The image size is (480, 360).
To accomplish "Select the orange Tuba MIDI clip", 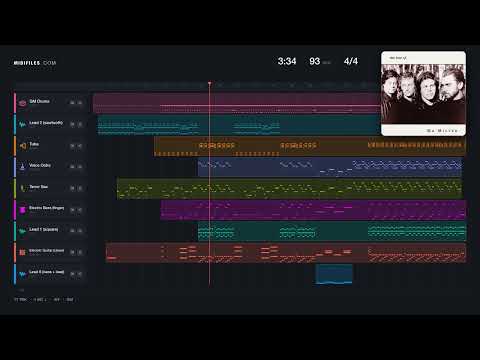I will [310, 146].
